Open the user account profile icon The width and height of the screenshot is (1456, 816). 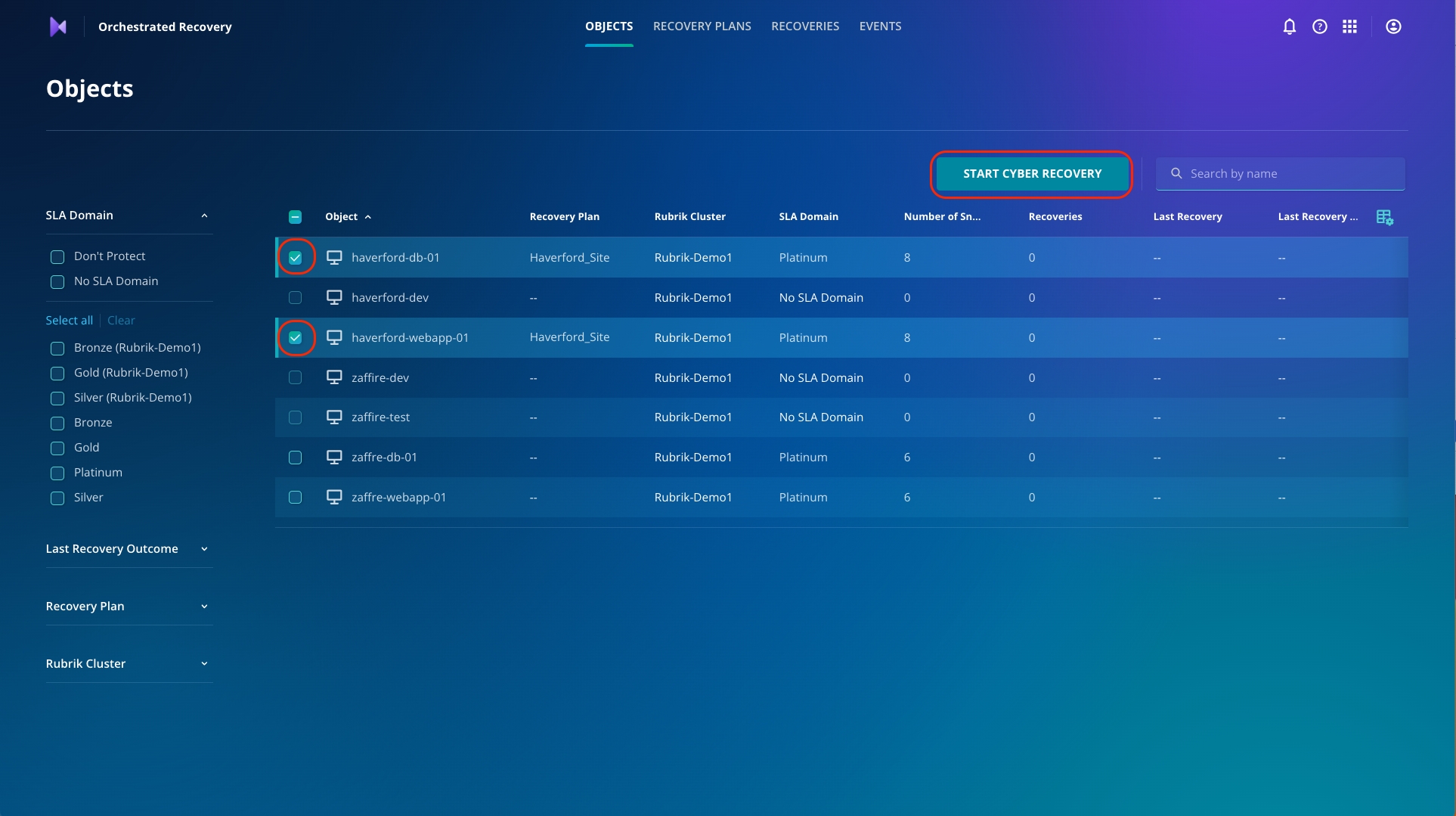pos(1393,26)
